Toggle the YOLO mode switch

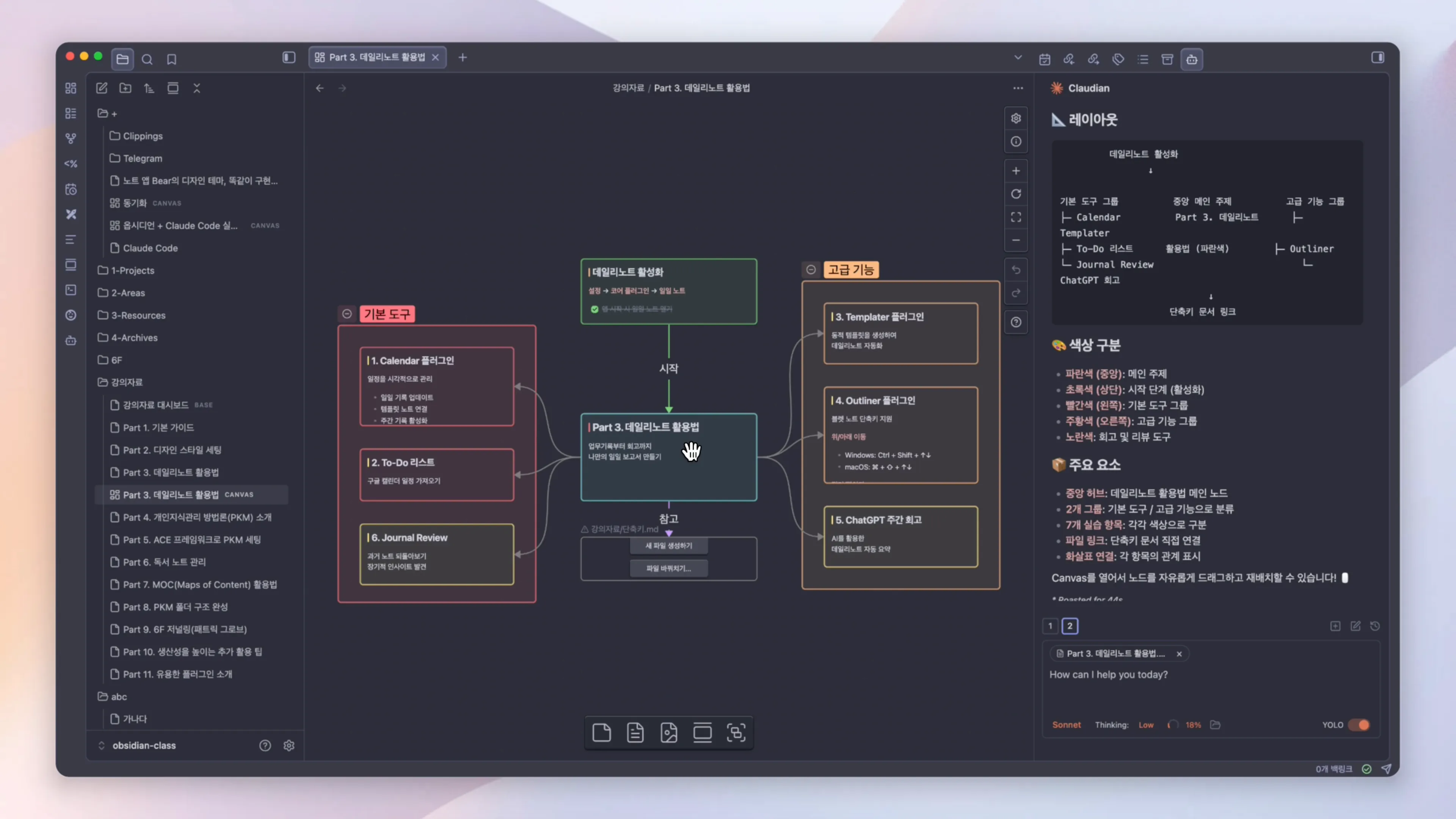coord(1359,725)
